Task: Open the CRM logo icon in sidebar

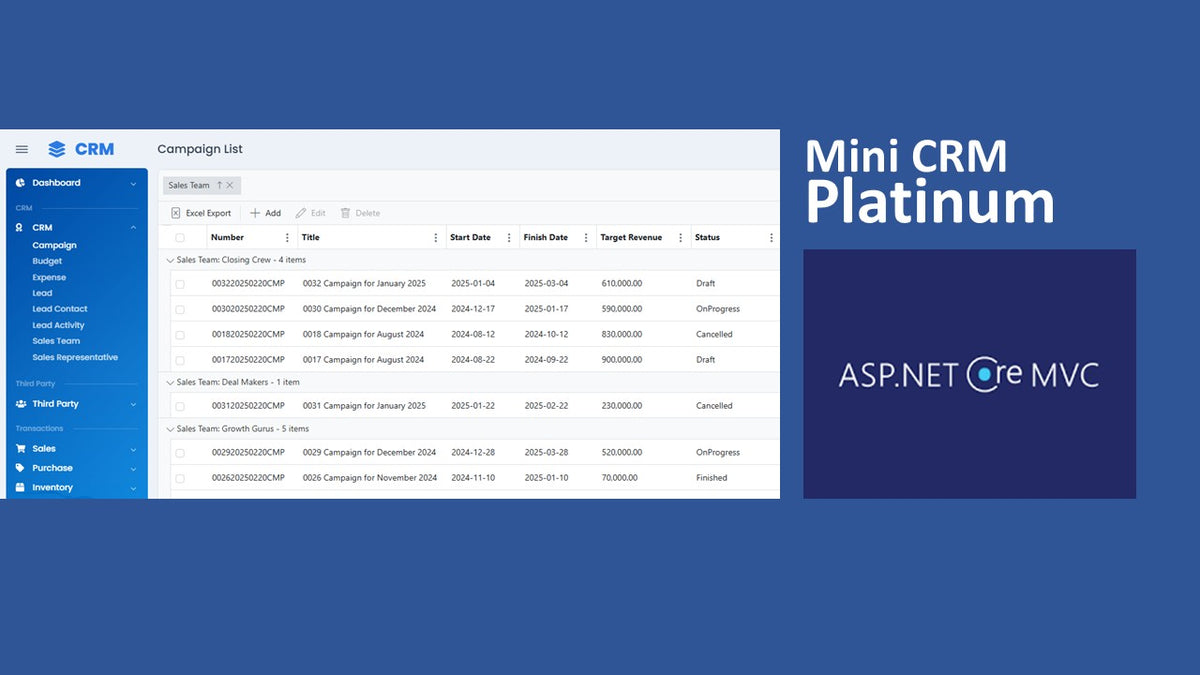Action: [x=55, y=148]
